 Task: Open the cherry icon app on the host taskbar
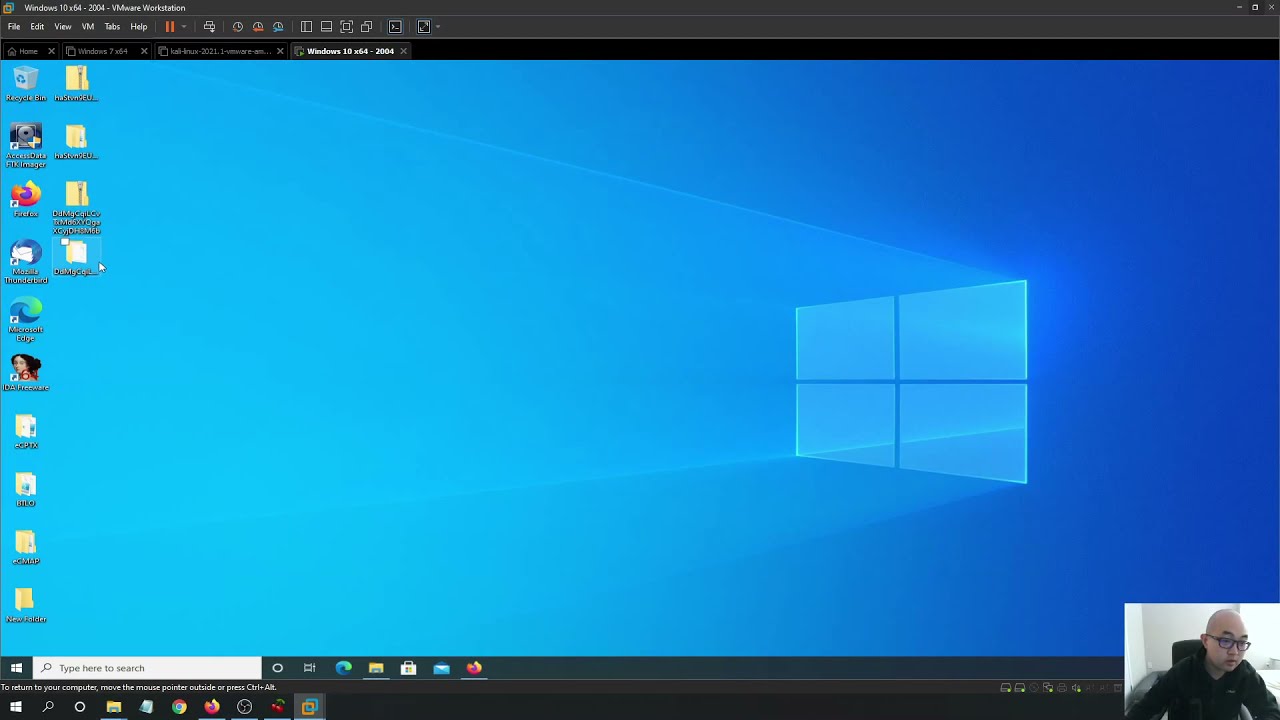(277, 707)
